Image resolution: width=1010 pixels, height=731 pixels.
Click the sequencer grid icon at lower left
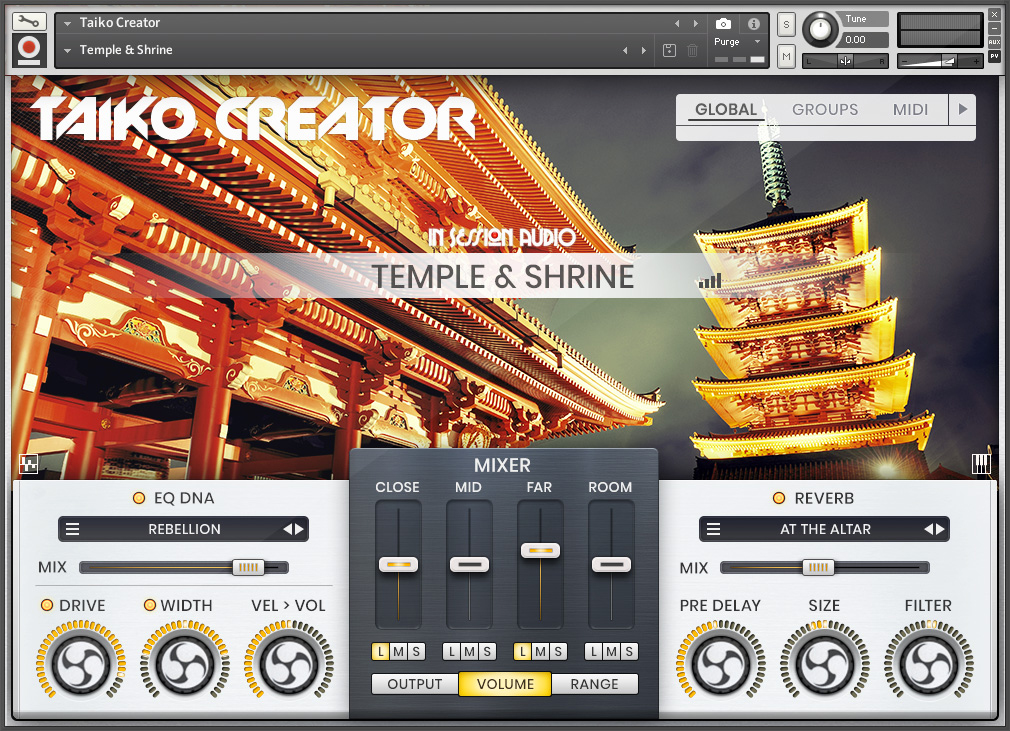[28, 464]
